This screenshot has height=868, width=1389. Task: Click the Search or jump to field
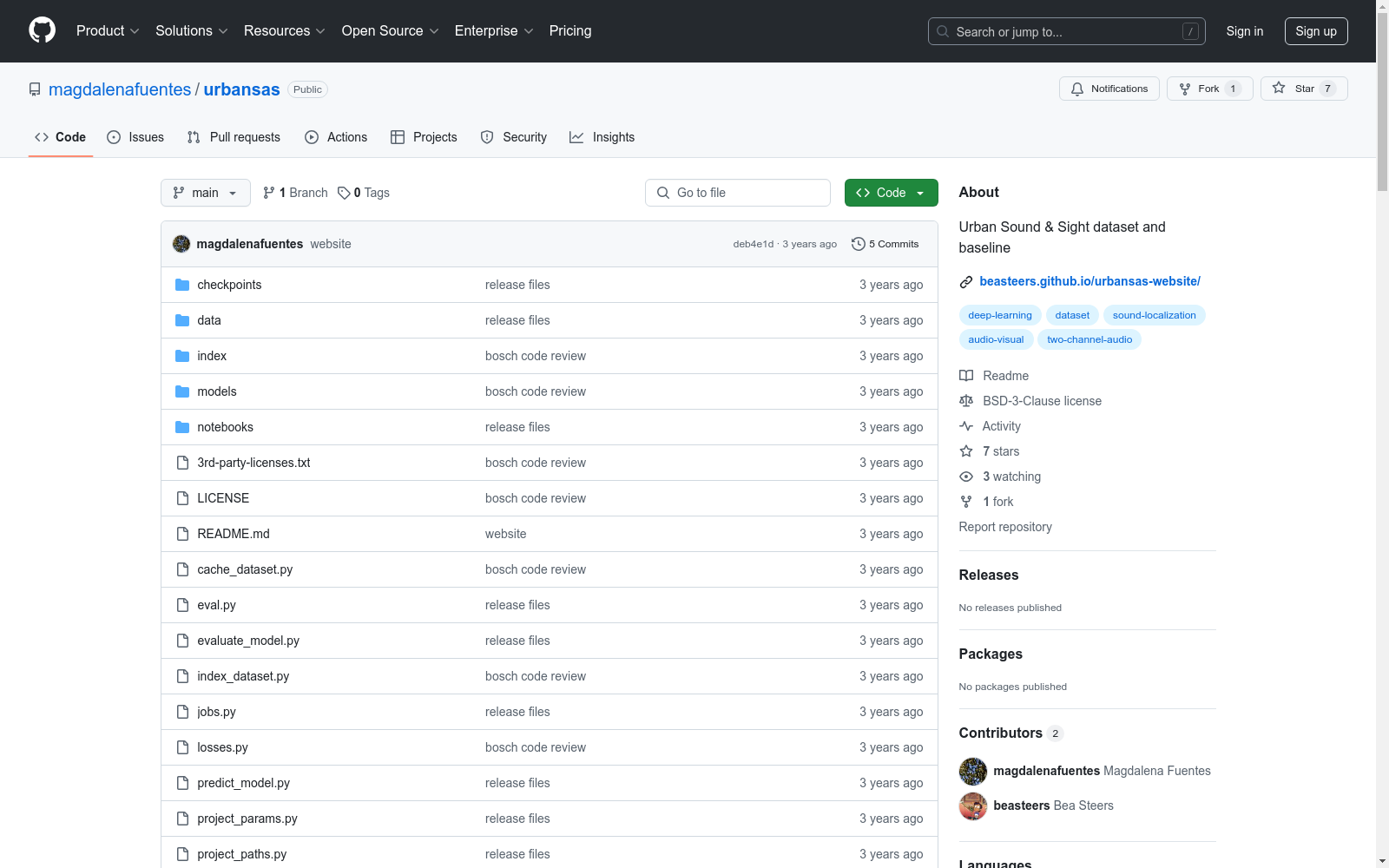coord(1067,31)
